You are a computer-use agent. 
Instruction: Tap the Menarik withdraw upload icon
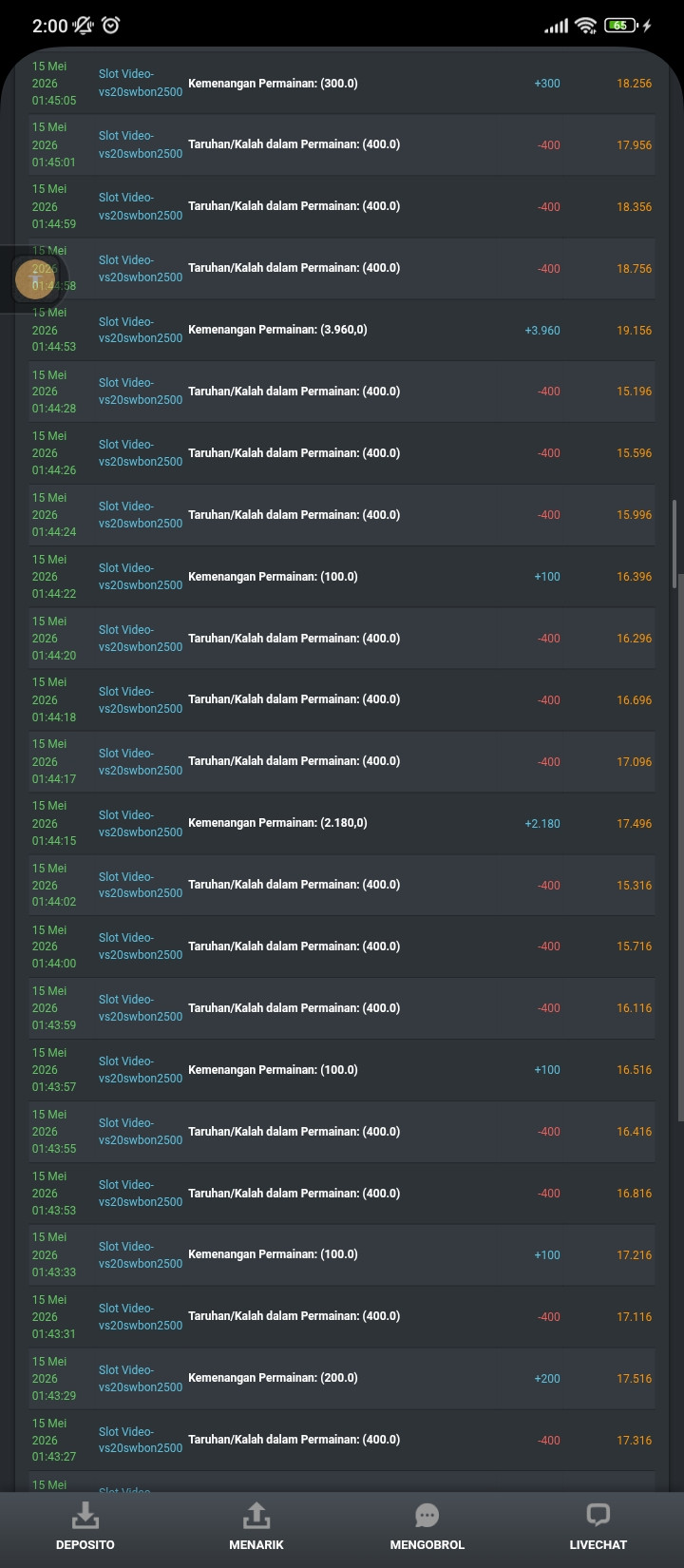coord(256,1515)
